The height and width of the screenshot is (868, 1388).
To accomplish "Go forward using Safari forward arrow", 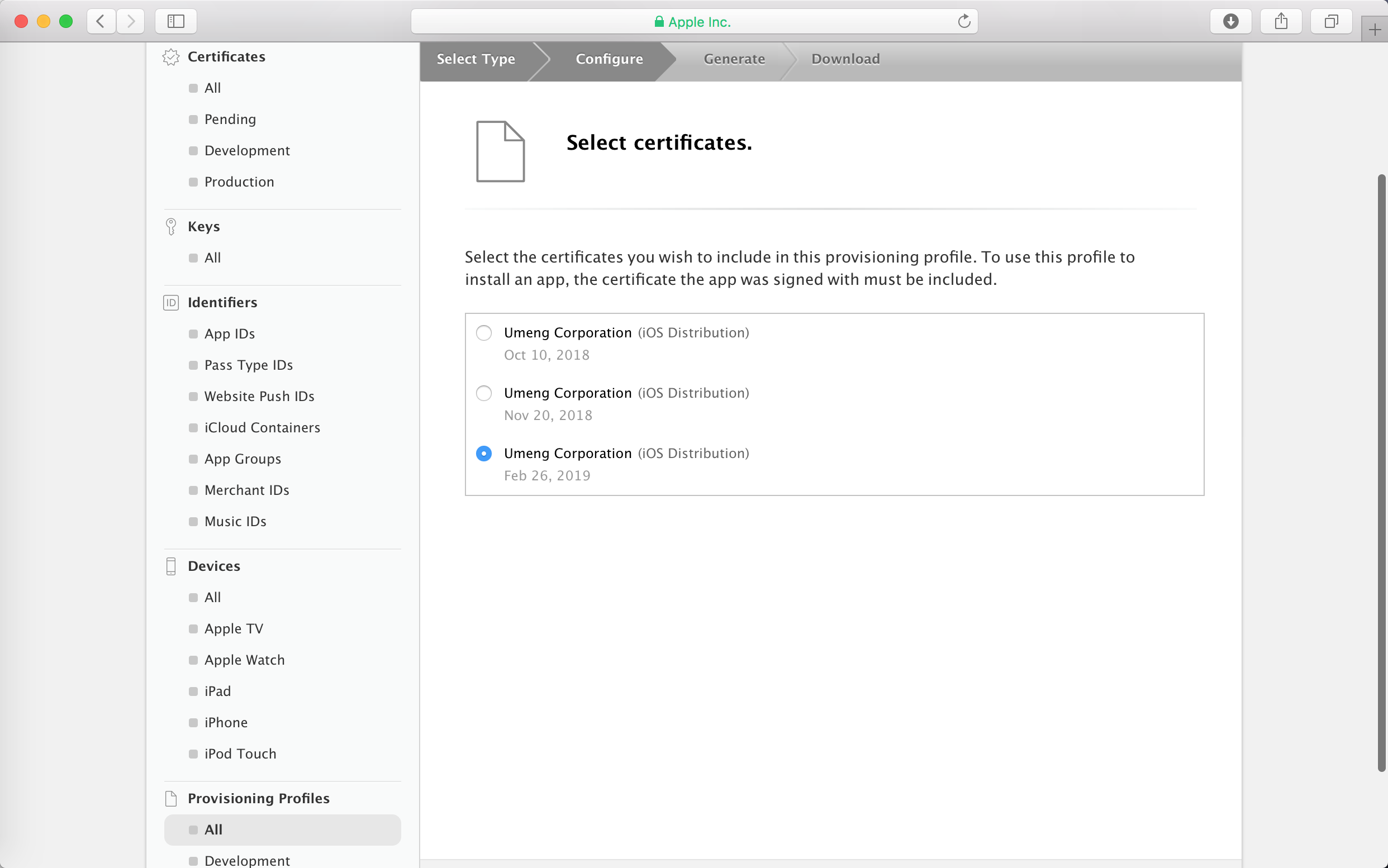I will pos(130,22).
